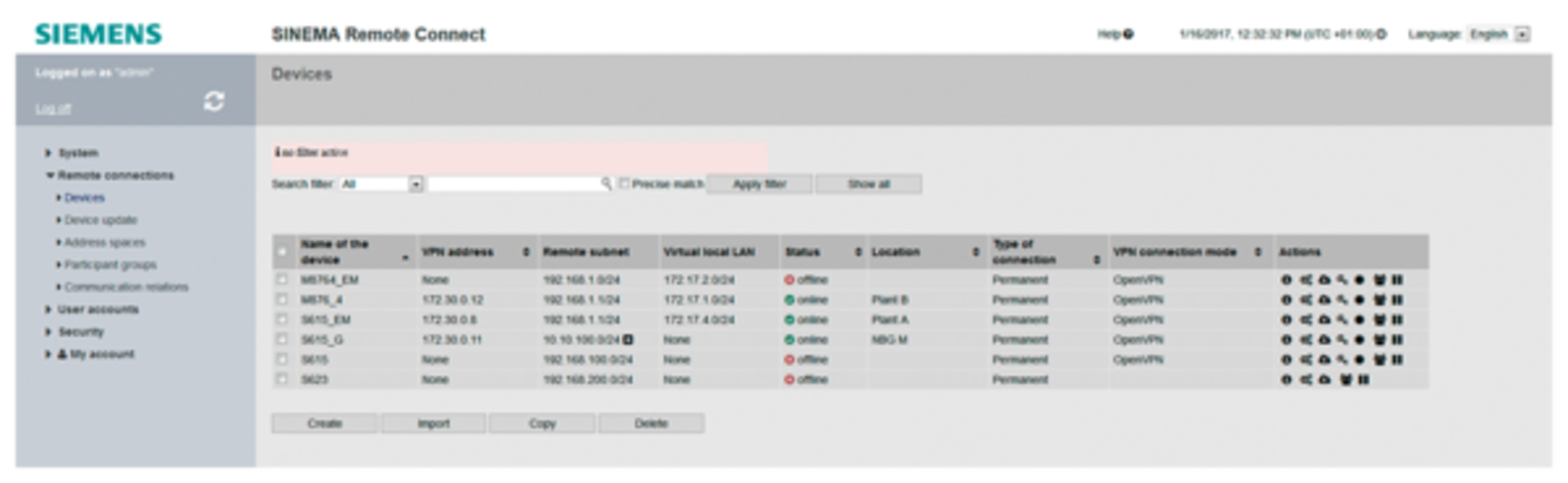Select the checkbox for device S615
The height and width of the screenshot is (483, 1568).
coord(281,359)
